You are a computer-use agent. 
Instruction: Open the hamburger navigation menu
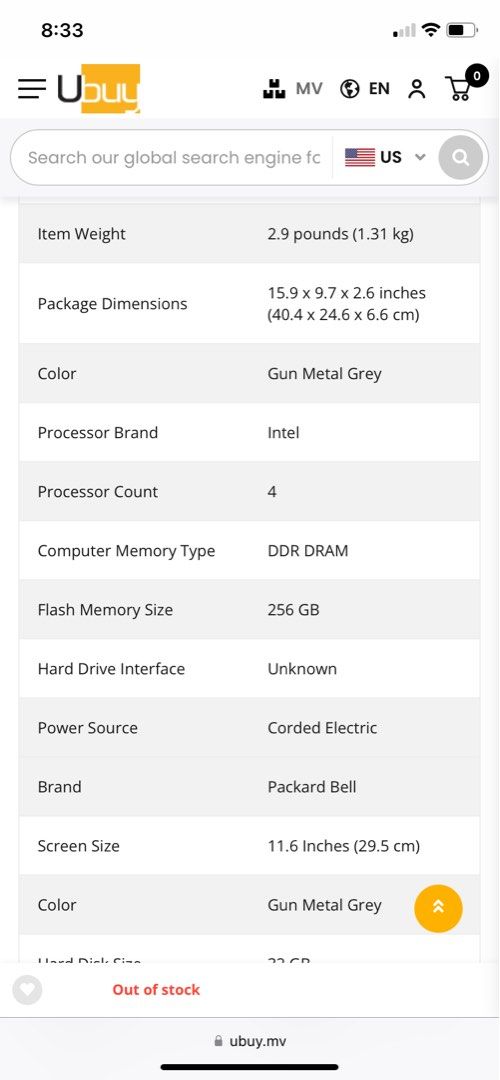coord(32,88)
